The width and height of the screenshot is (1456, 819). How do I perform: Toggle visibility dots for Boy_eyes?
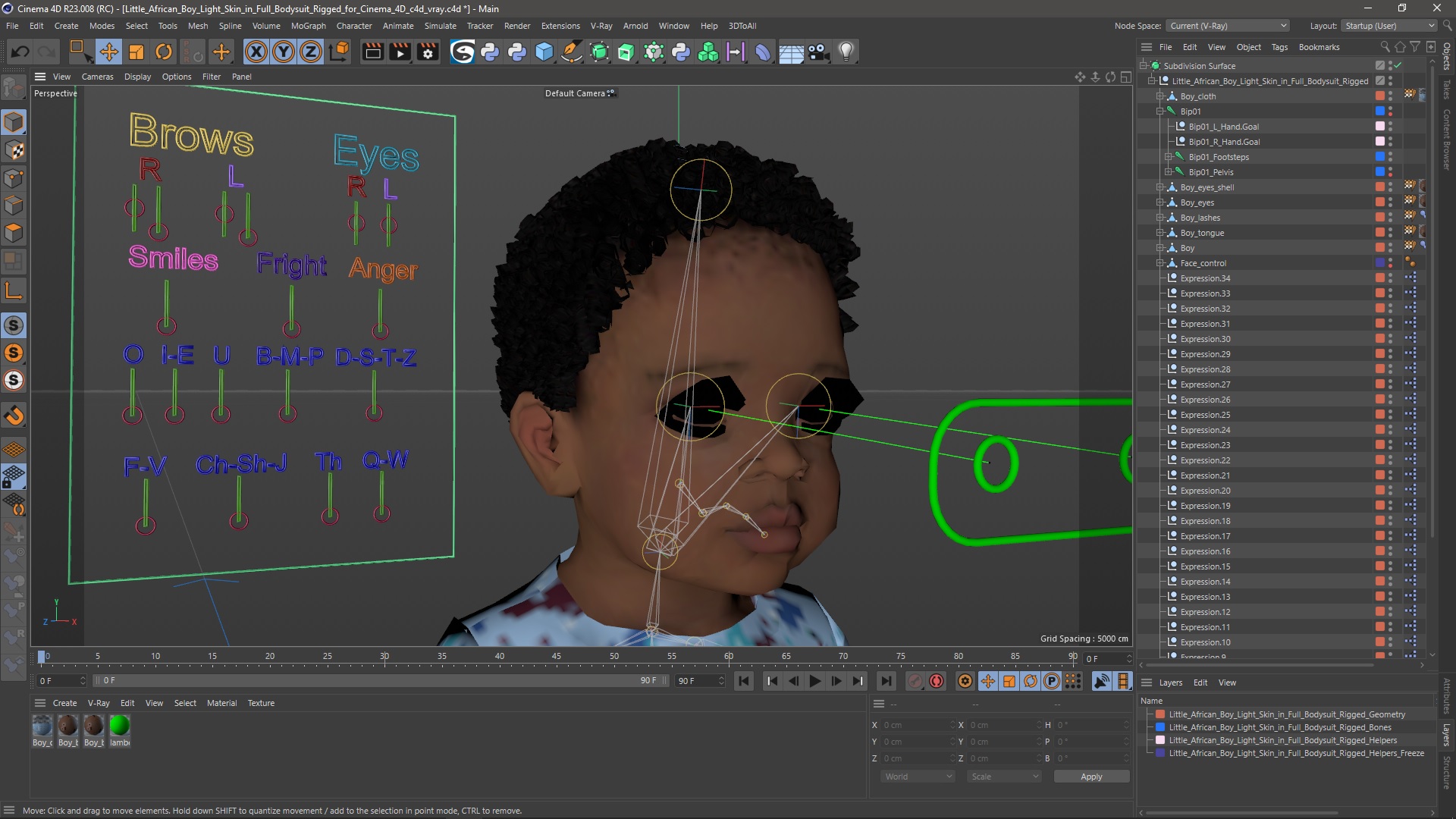(x=1390, y=202)
